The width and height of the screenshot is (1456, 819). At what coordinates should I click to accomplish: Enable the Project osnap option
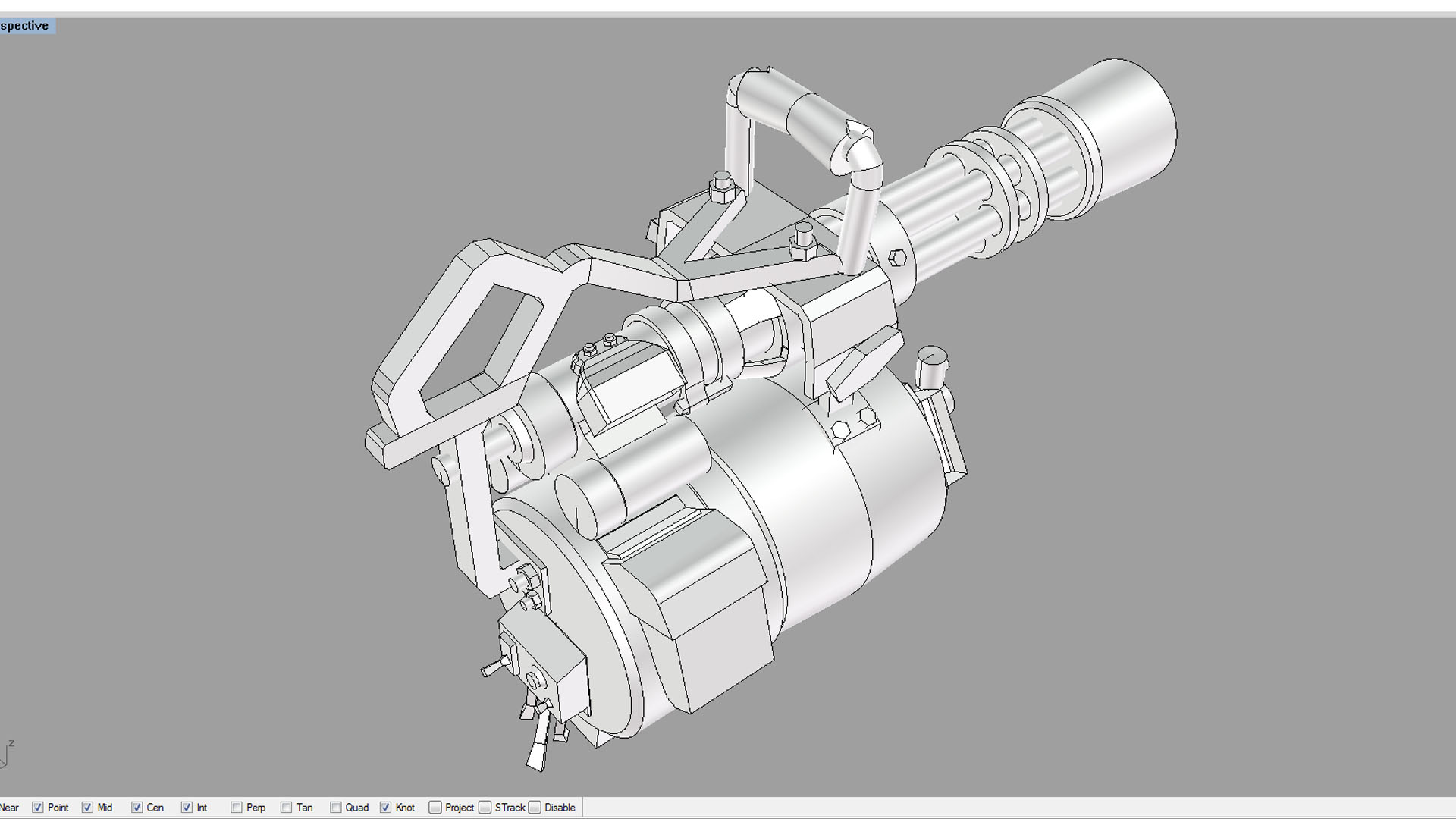435,808
